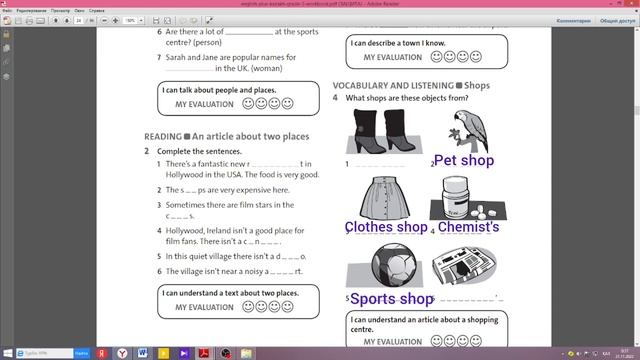
Task: Click 'What shops are these objects from?' text
Action: 407,98
